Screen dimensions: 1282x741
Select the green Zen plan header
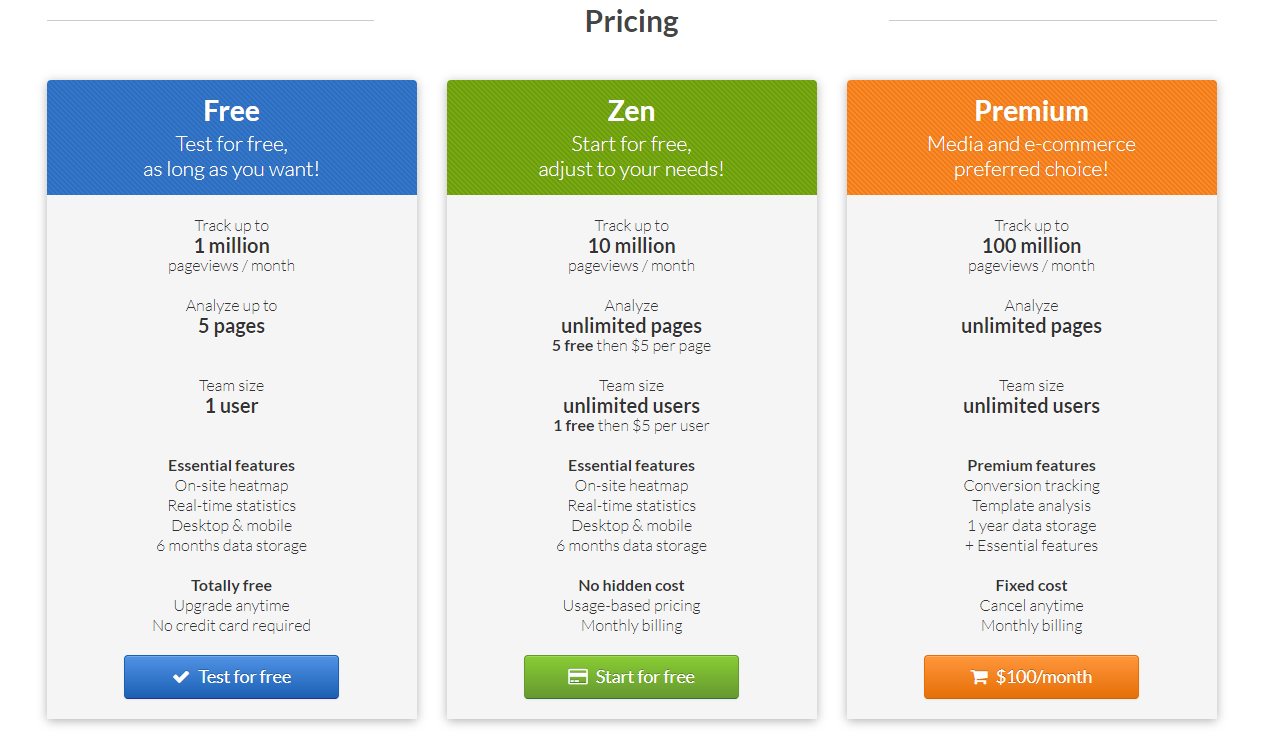631,138
